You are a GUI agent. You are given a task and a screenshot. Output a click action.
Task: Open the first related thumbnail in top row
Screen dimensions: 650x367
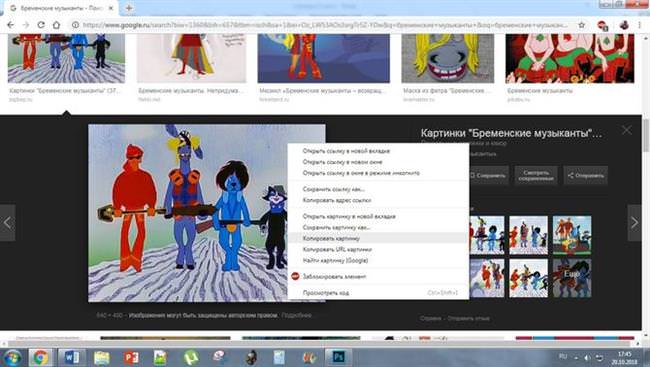pyautogui.click(x=487, y=235)
